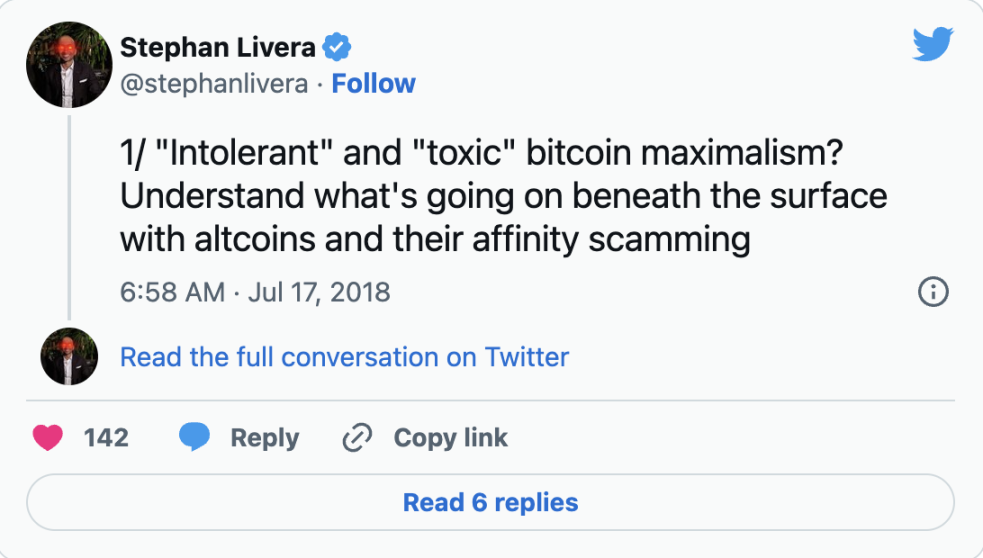The image size is (983, 558).
Task: Click the 142 likes count
Action: coord(106,438)
